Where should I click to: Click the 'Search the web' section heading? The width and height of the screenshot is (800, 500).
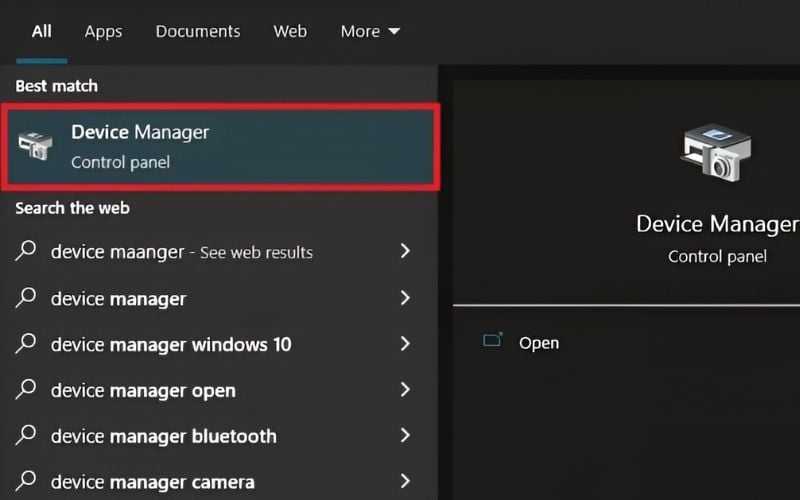72,208
